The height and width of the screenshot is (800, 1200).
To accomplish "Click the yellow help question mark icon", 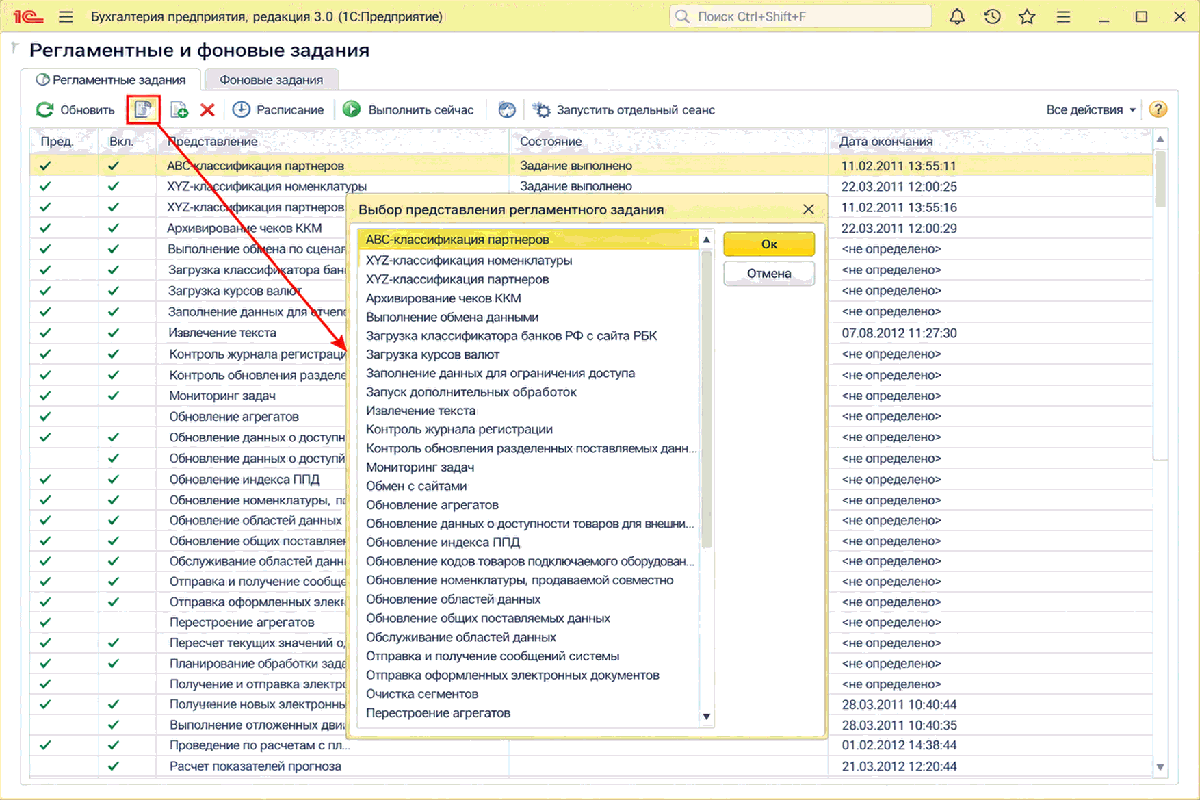I will coord(1158,110).
